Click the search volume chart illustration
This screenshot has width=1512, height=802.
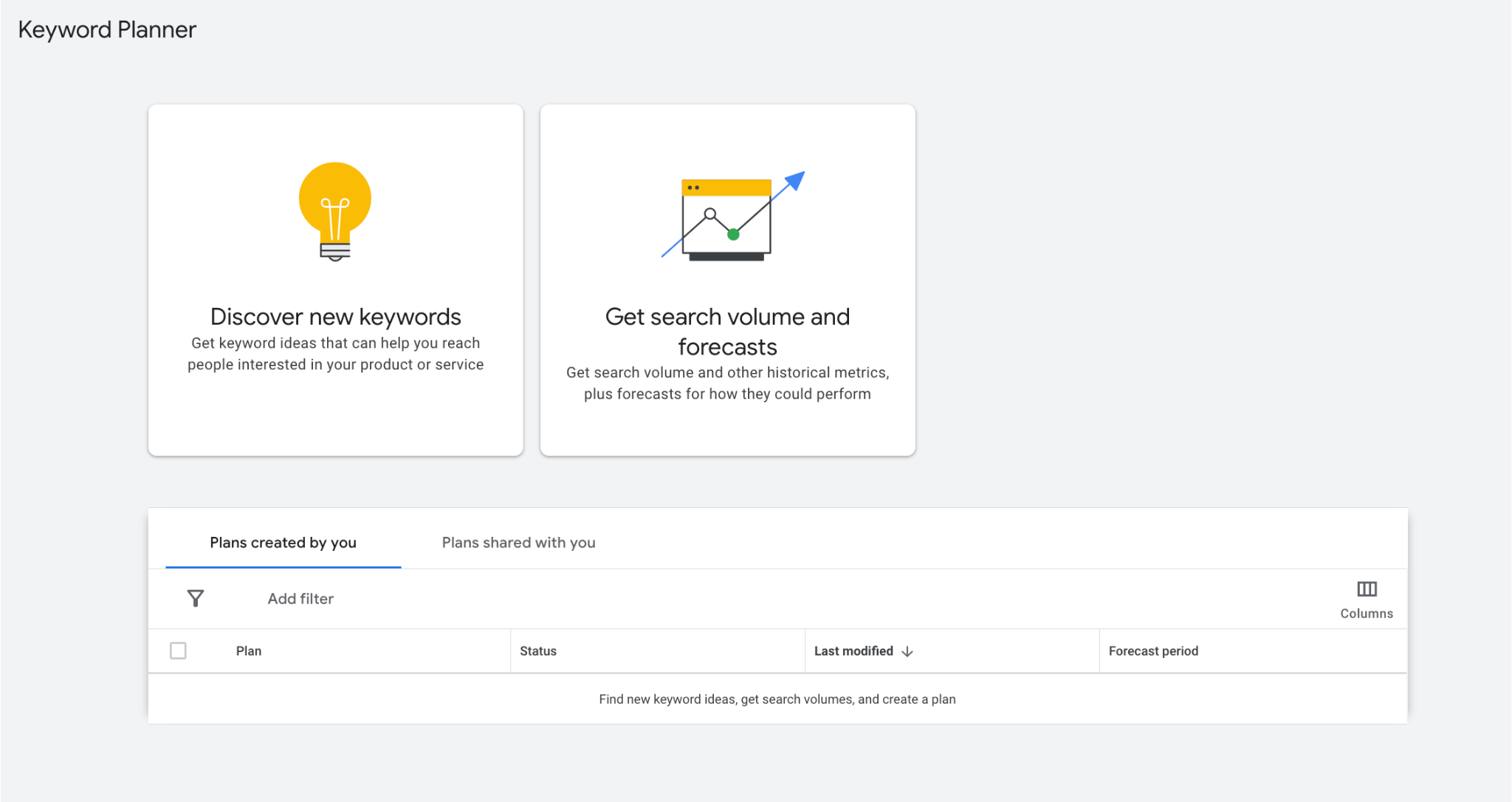click(x=732, y=216)
